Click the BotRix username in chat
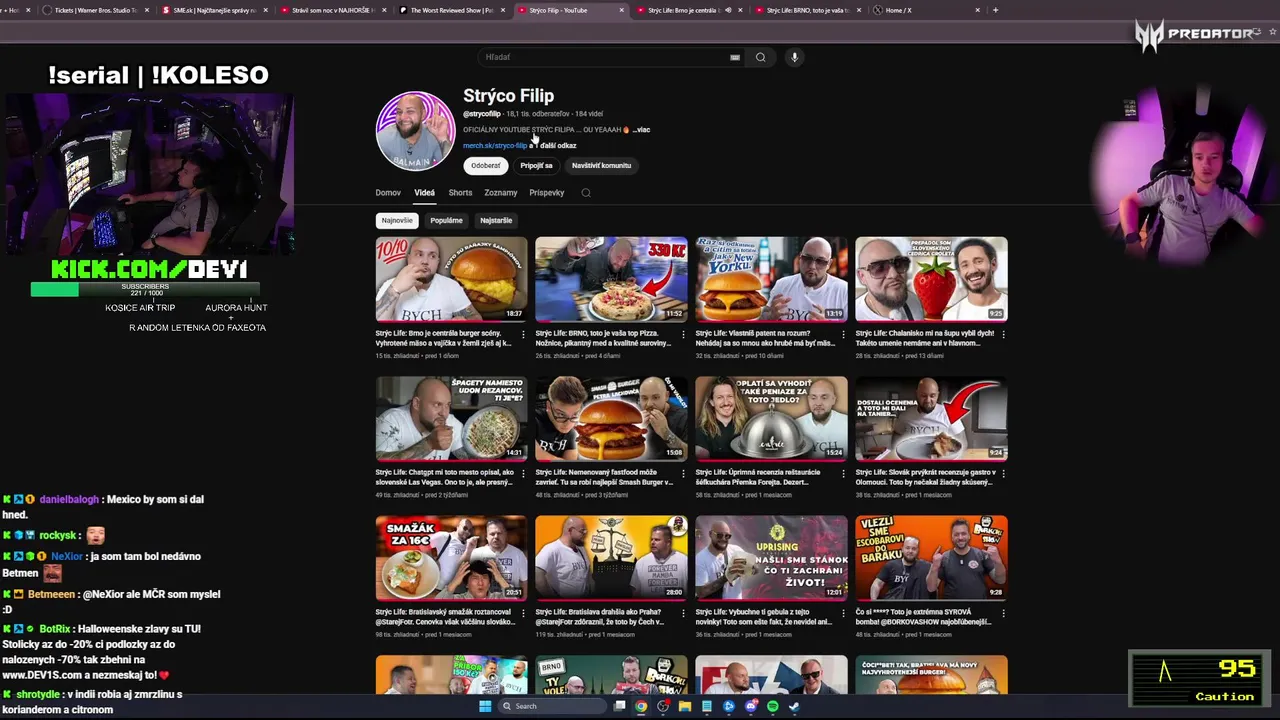 (x=54, y=629)
